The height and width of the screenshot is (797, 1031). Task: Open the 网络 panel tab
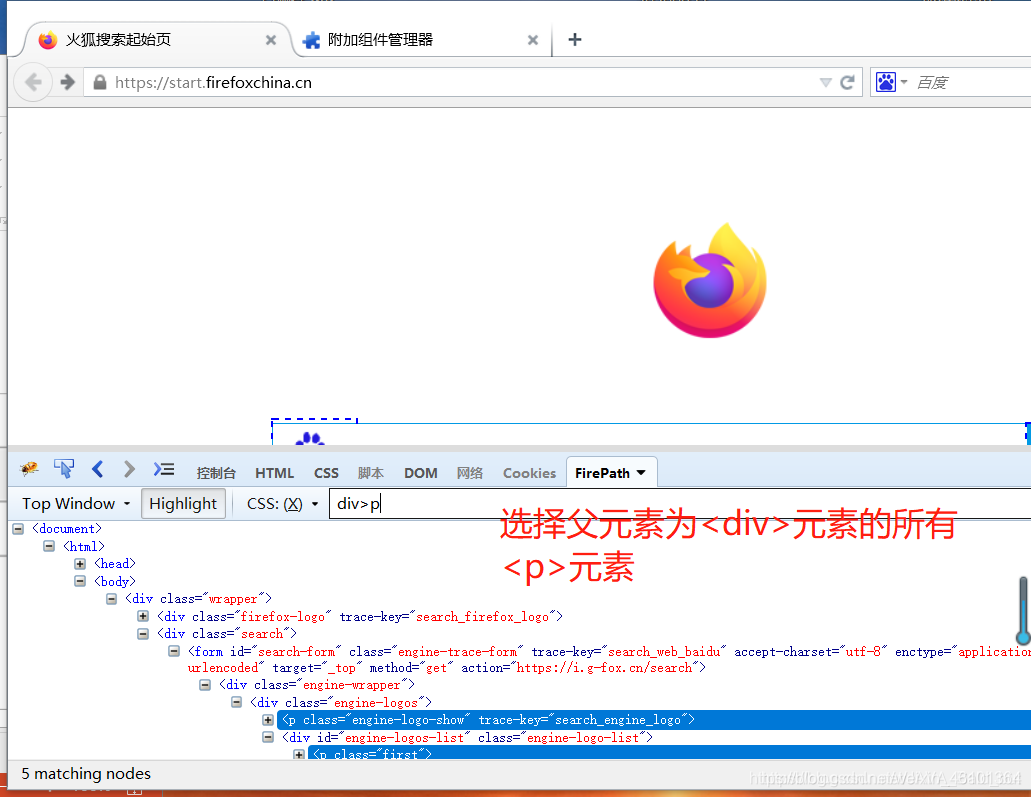click(x=470, y=473)
